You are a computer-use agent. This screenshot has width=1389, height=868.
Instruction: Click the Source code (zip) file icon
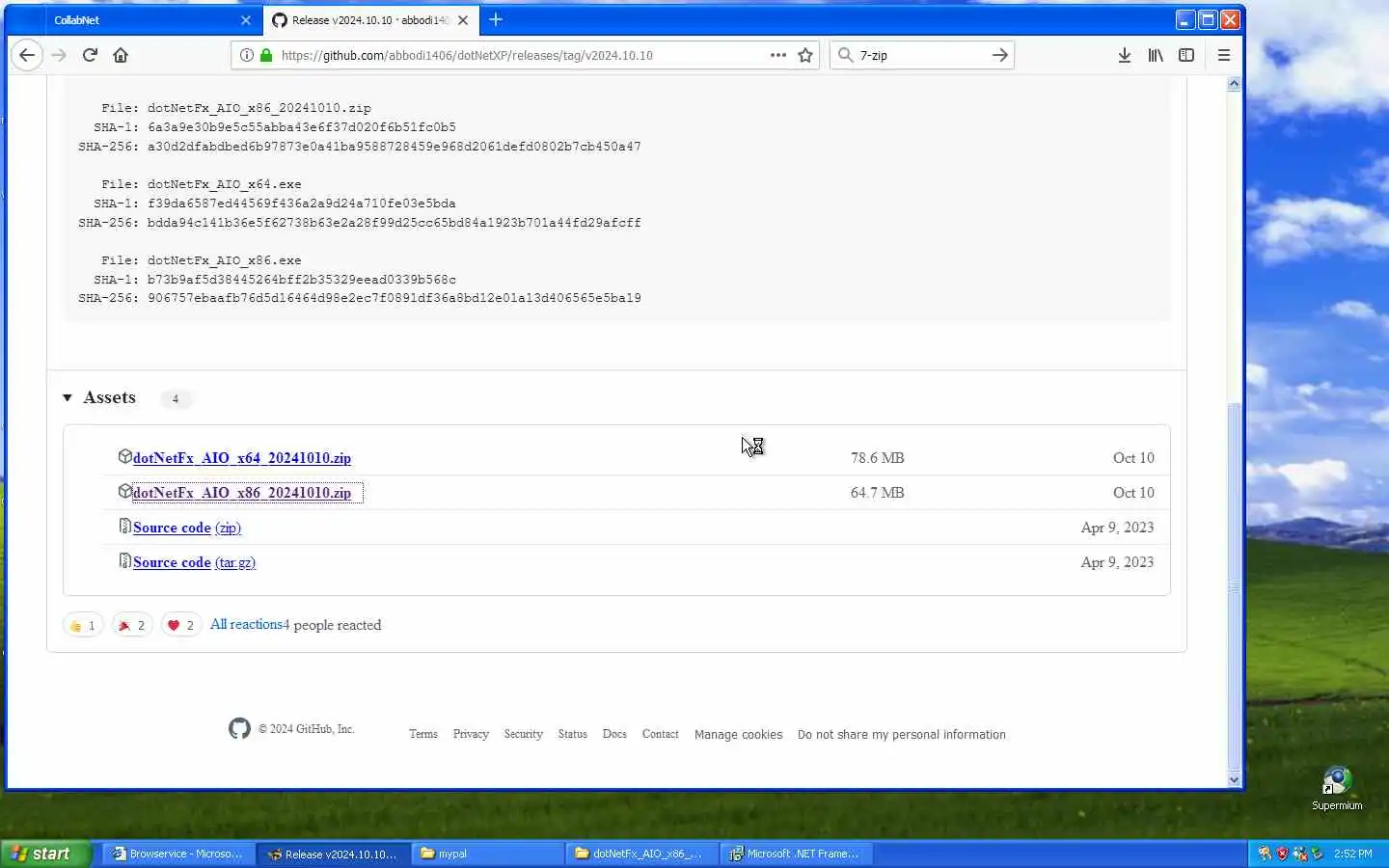(x=124, y=526)
